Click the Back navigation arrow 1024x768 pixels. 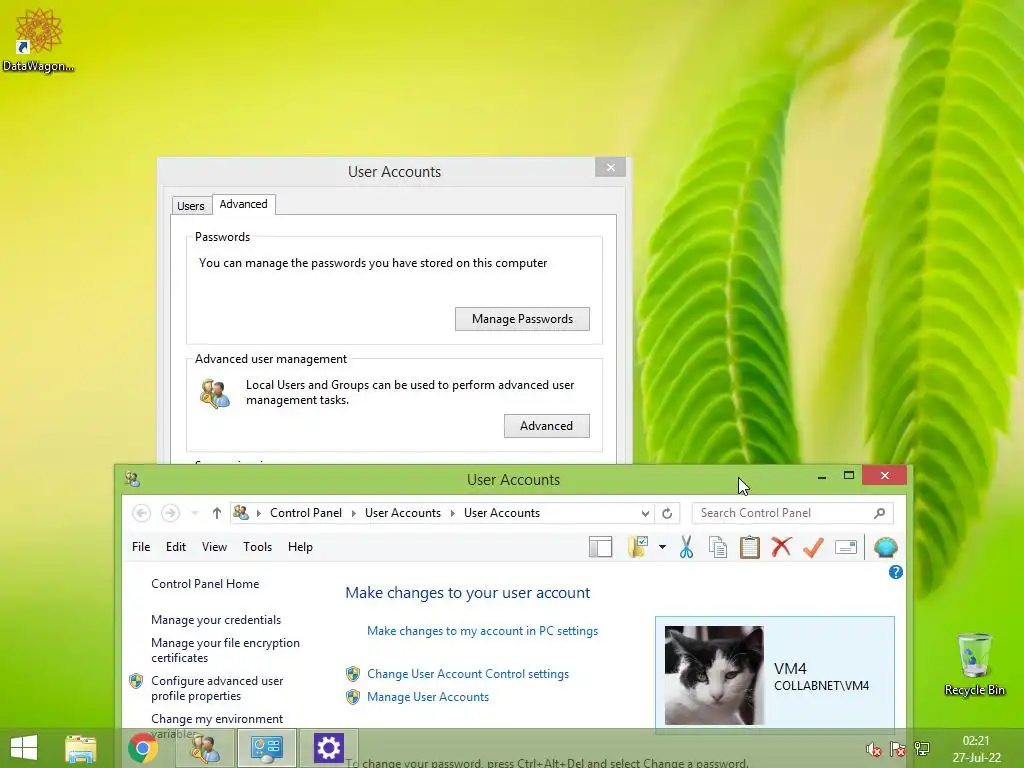coord(141,513)
